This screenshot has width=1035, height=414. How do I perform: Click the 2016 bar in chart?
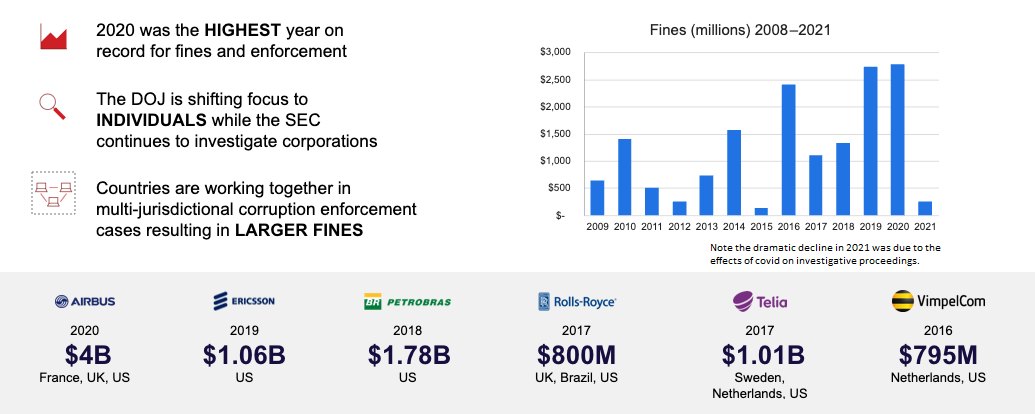789,150
